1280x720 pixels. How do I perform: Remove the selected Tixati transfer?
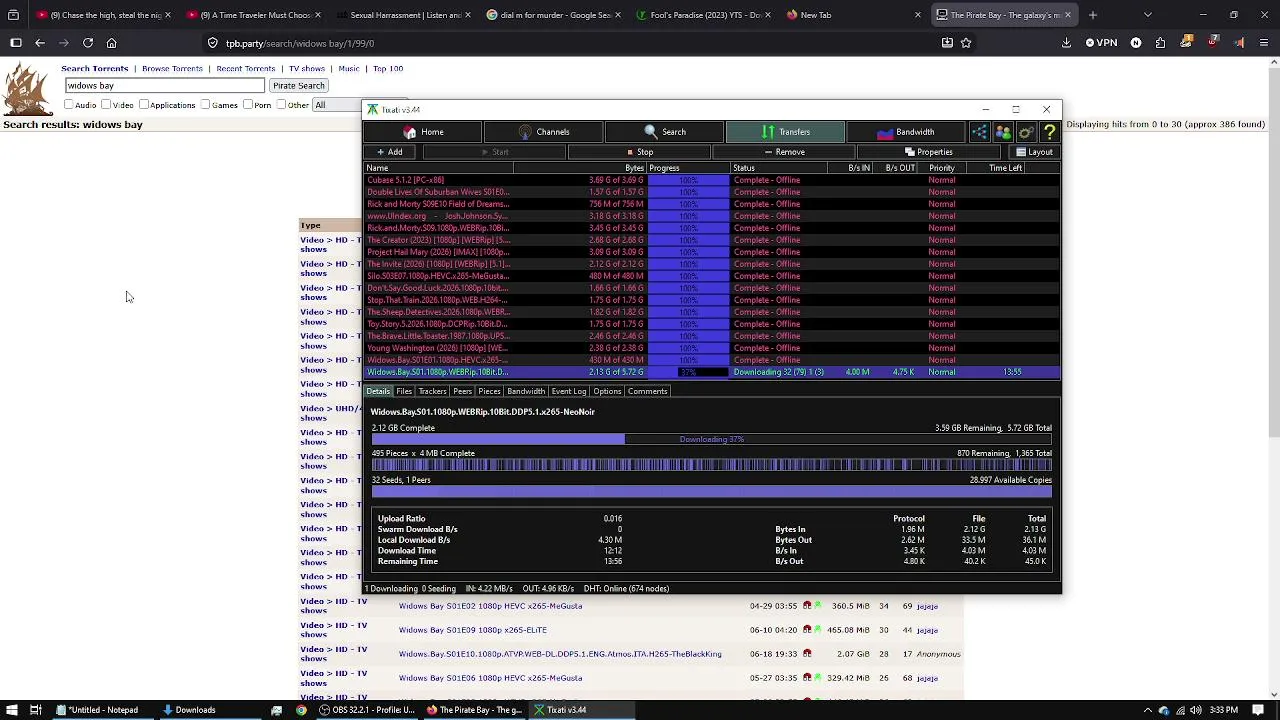coord(784,152)
